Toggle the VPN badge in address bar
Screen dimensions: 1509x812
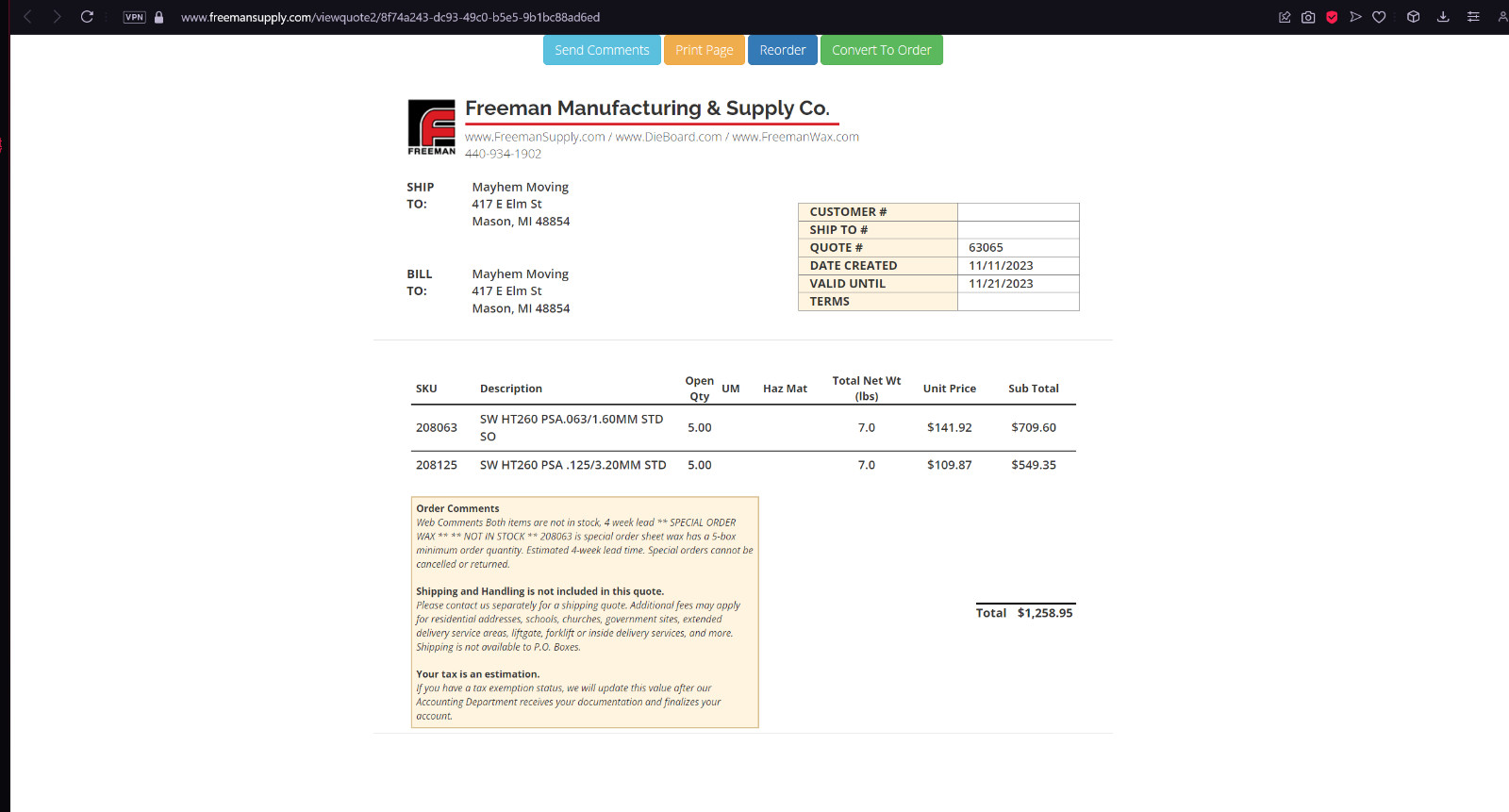tap(135, 17)
